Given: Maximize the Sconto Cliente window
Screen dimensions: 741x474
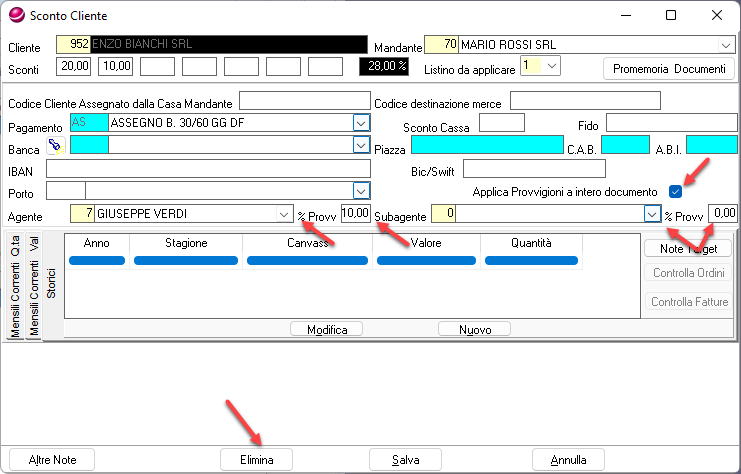Looking at the screenshot, I should tap(671, 15).
